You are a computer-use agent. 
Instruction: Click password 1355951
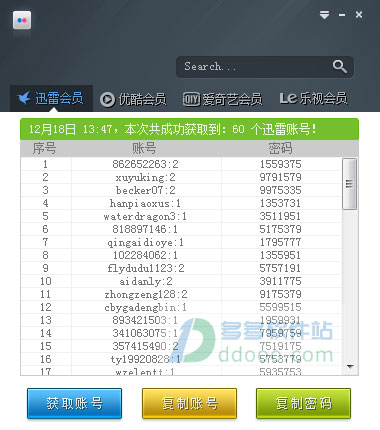point(281,255)
